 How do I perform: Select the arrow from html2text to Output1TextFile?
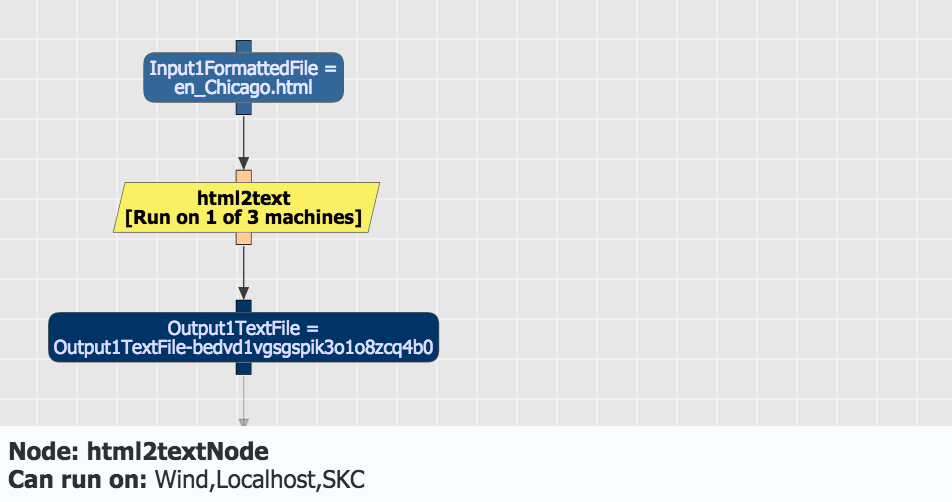pyautogui.click(x=243, y=272)
